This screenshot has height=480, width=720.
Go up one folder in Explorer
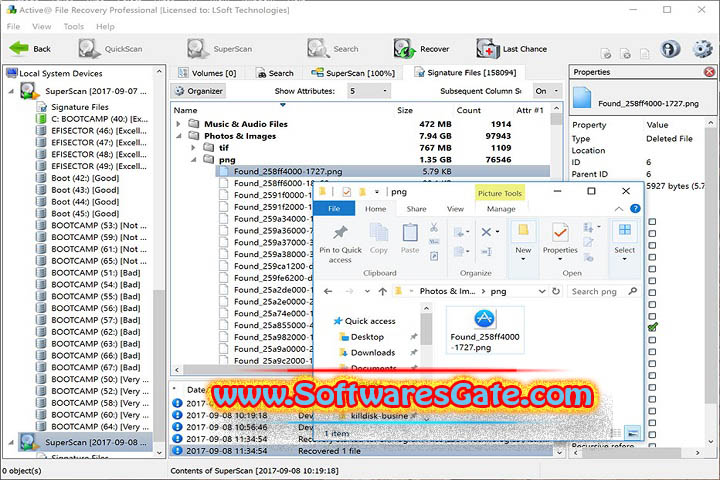click(382, 291)
